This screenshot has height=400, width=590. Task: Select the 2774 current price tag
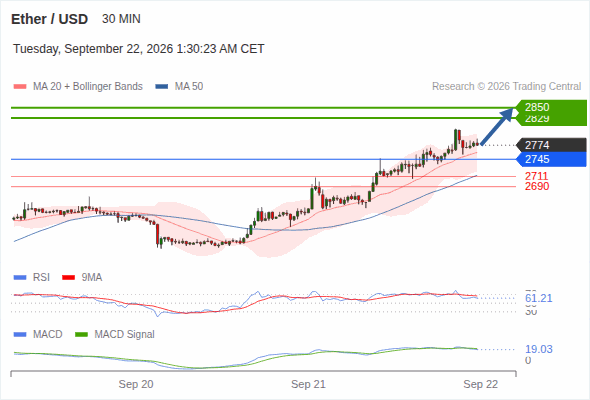tap(551, 145)
